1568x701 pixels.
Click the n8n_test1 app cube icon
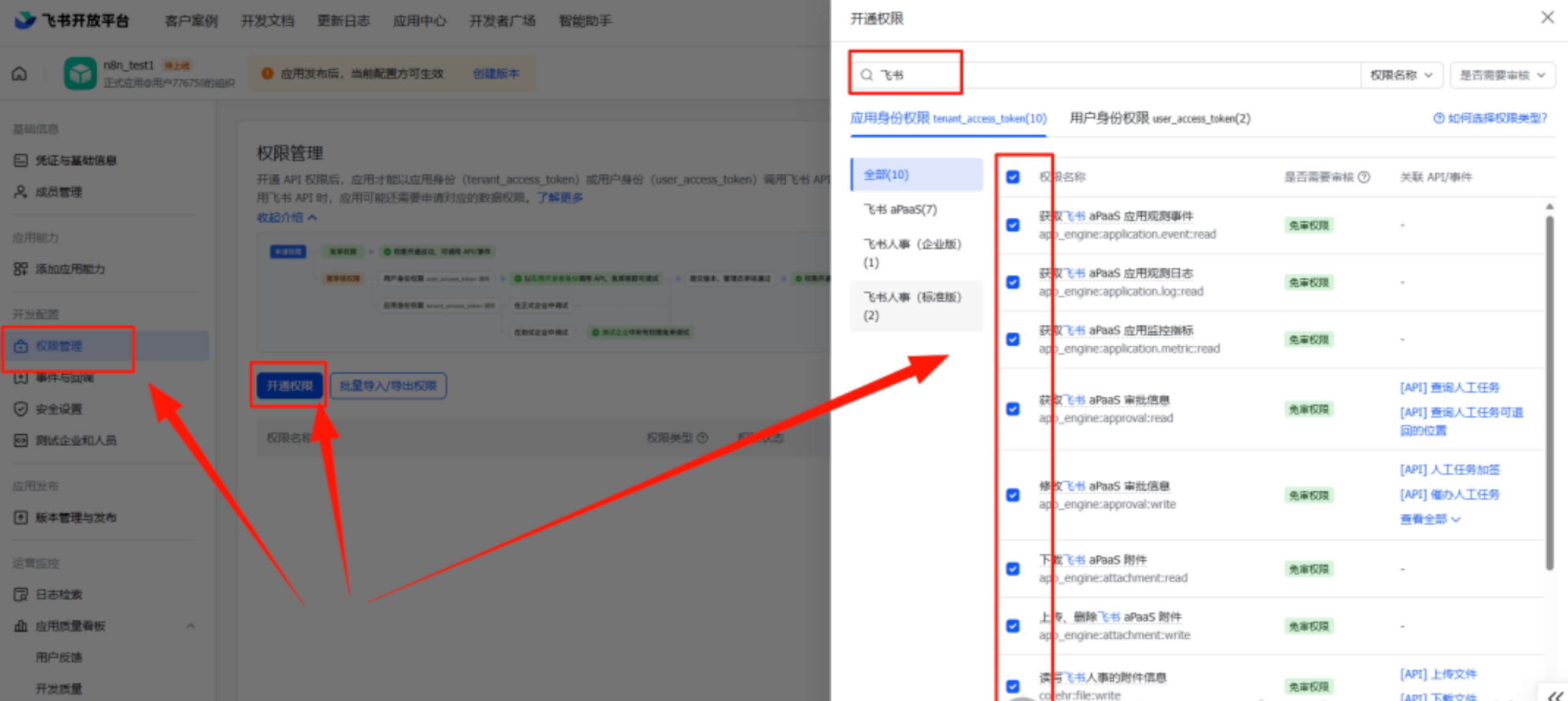80,74
